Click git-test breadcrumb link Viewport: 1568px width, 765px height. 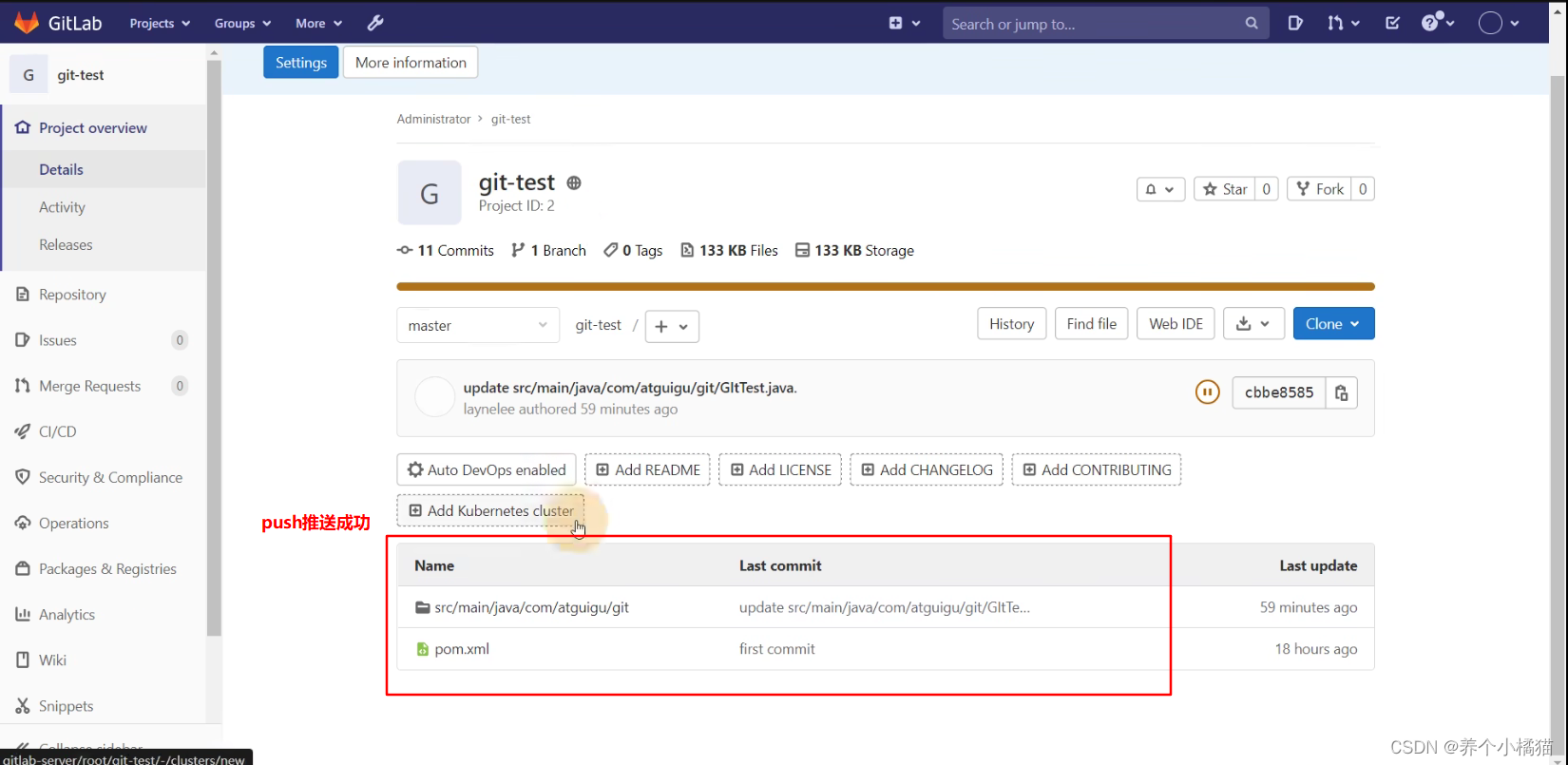[510, 119]
